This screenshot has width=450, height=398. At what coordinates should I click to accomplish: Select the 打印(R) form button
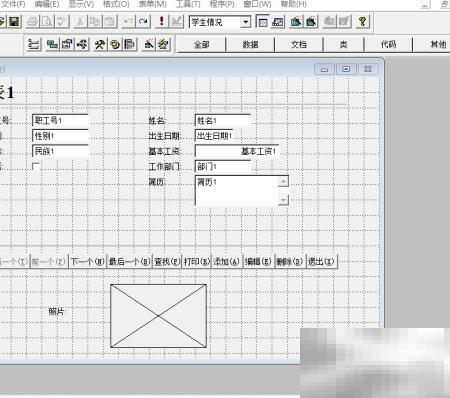197,262
